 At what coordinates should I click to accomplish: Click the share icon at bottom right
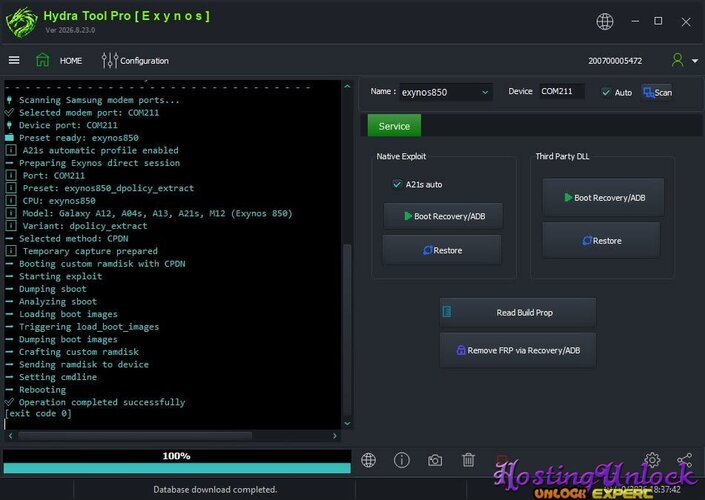tap(685, 460)
